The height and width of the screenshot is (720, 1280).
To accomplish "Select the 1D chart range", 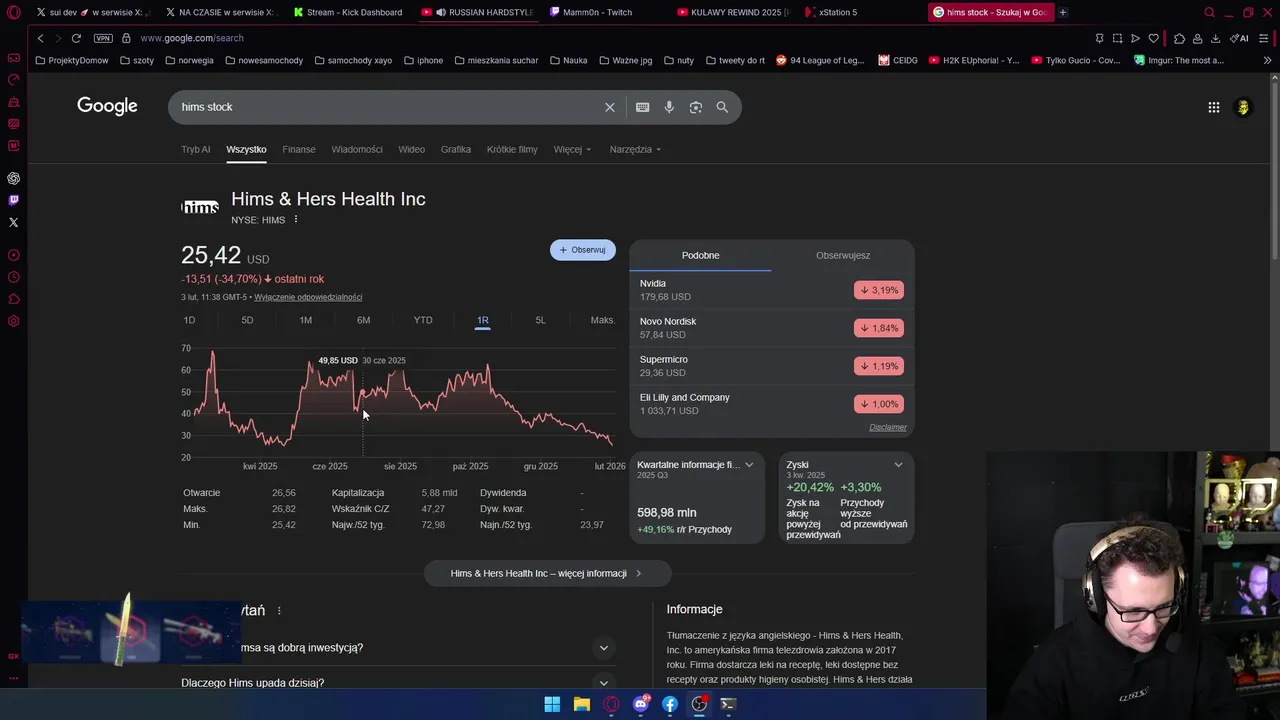I will coord(189,320).
